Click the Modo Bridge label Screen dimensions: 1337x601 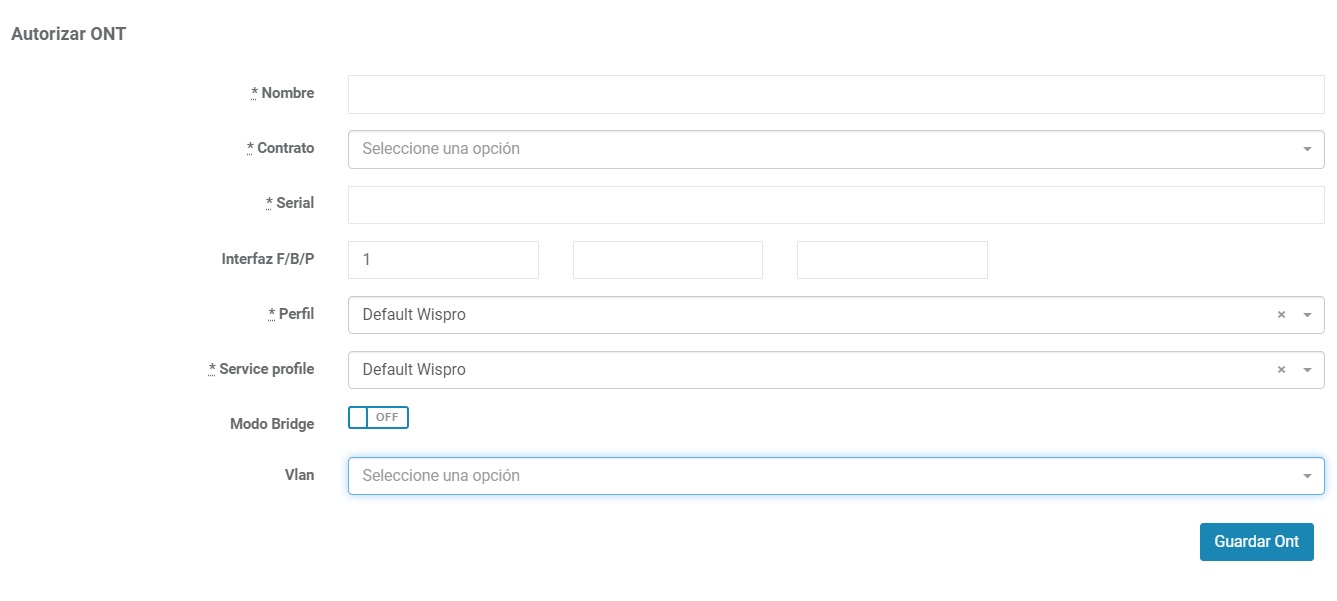[x=272, y=424]
